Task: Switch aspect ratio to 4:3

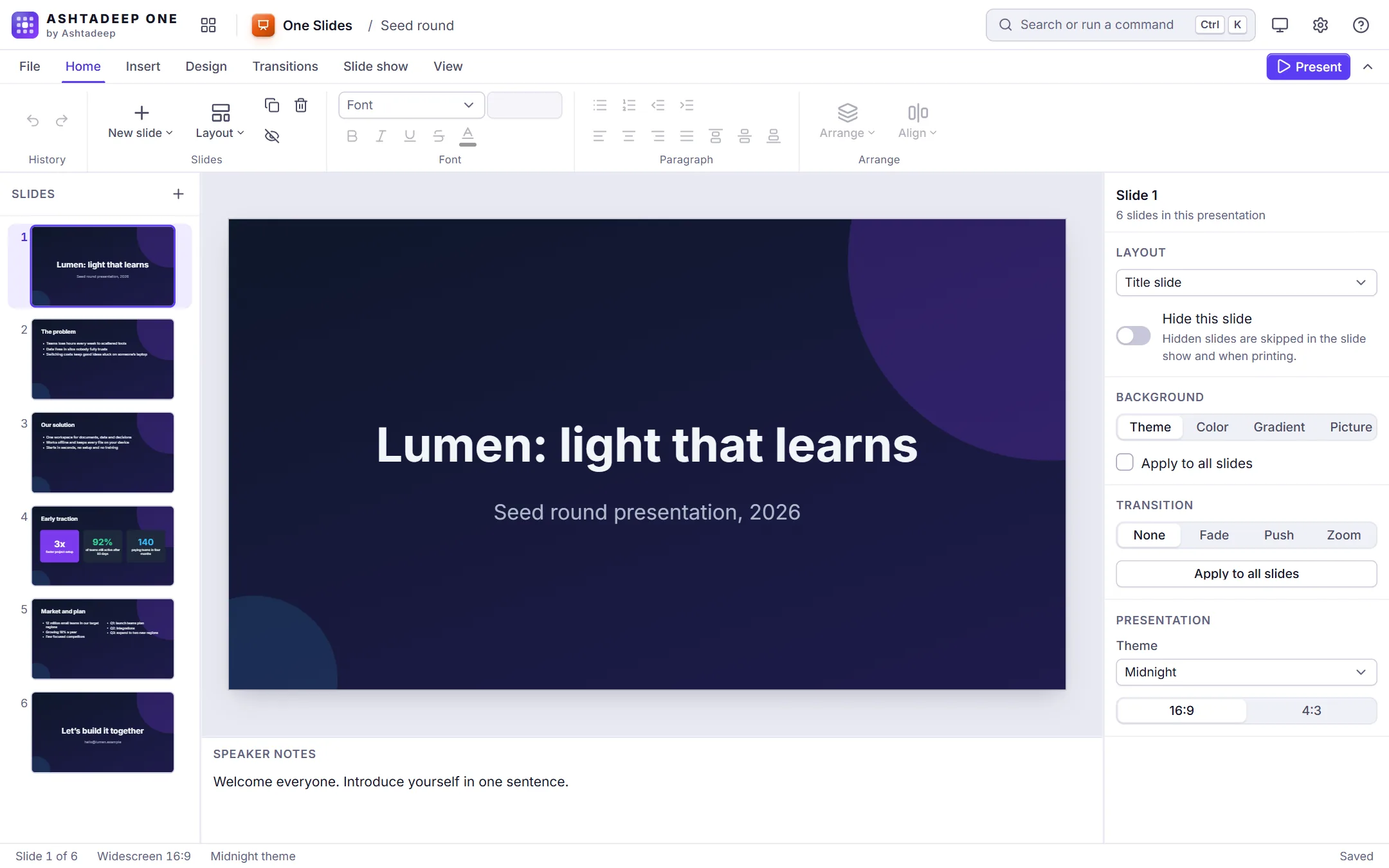Action: pos(1311,710)
